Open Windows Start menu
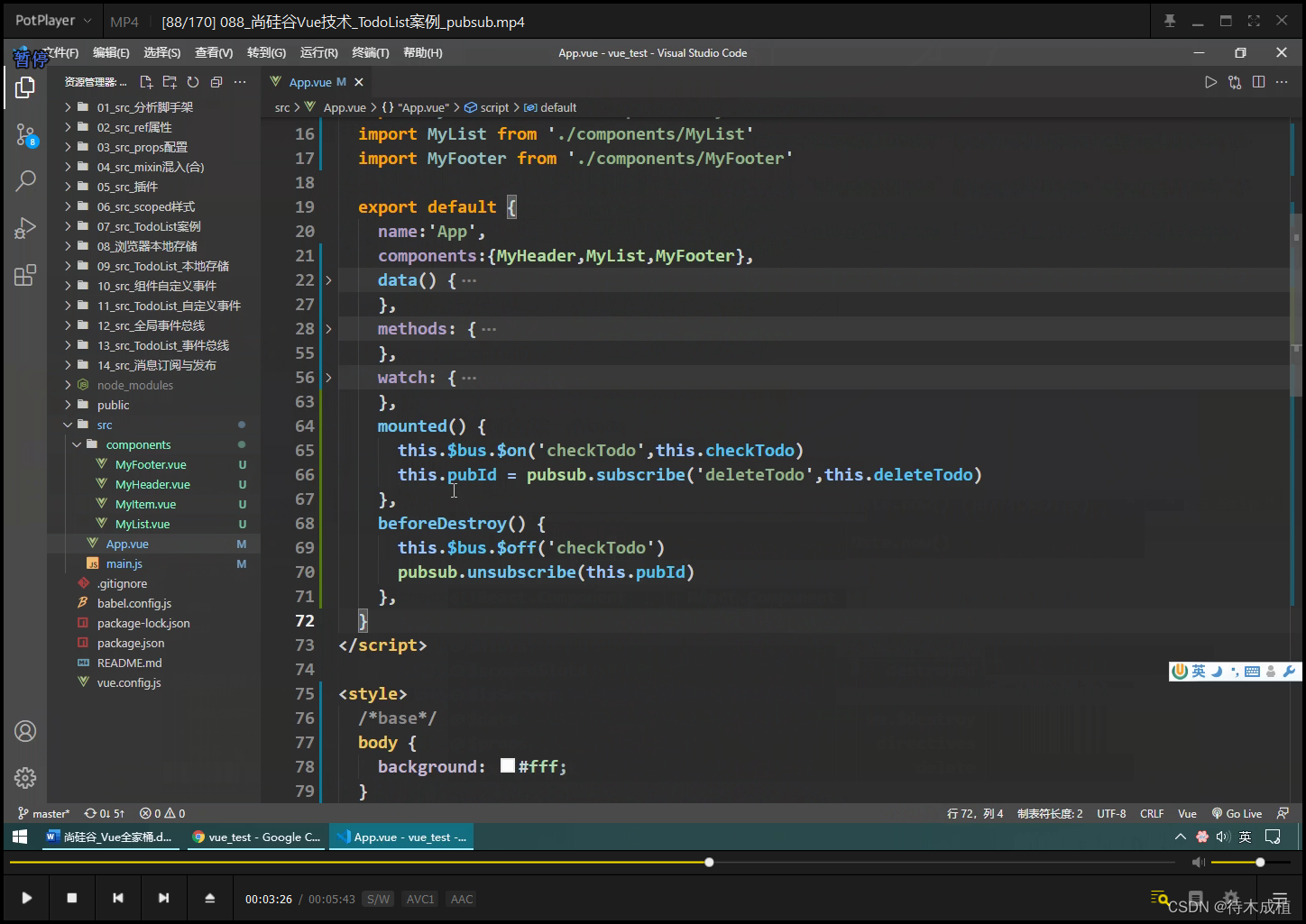Image resolution: width=1306 pixels, height=924 pixels. 20,837
